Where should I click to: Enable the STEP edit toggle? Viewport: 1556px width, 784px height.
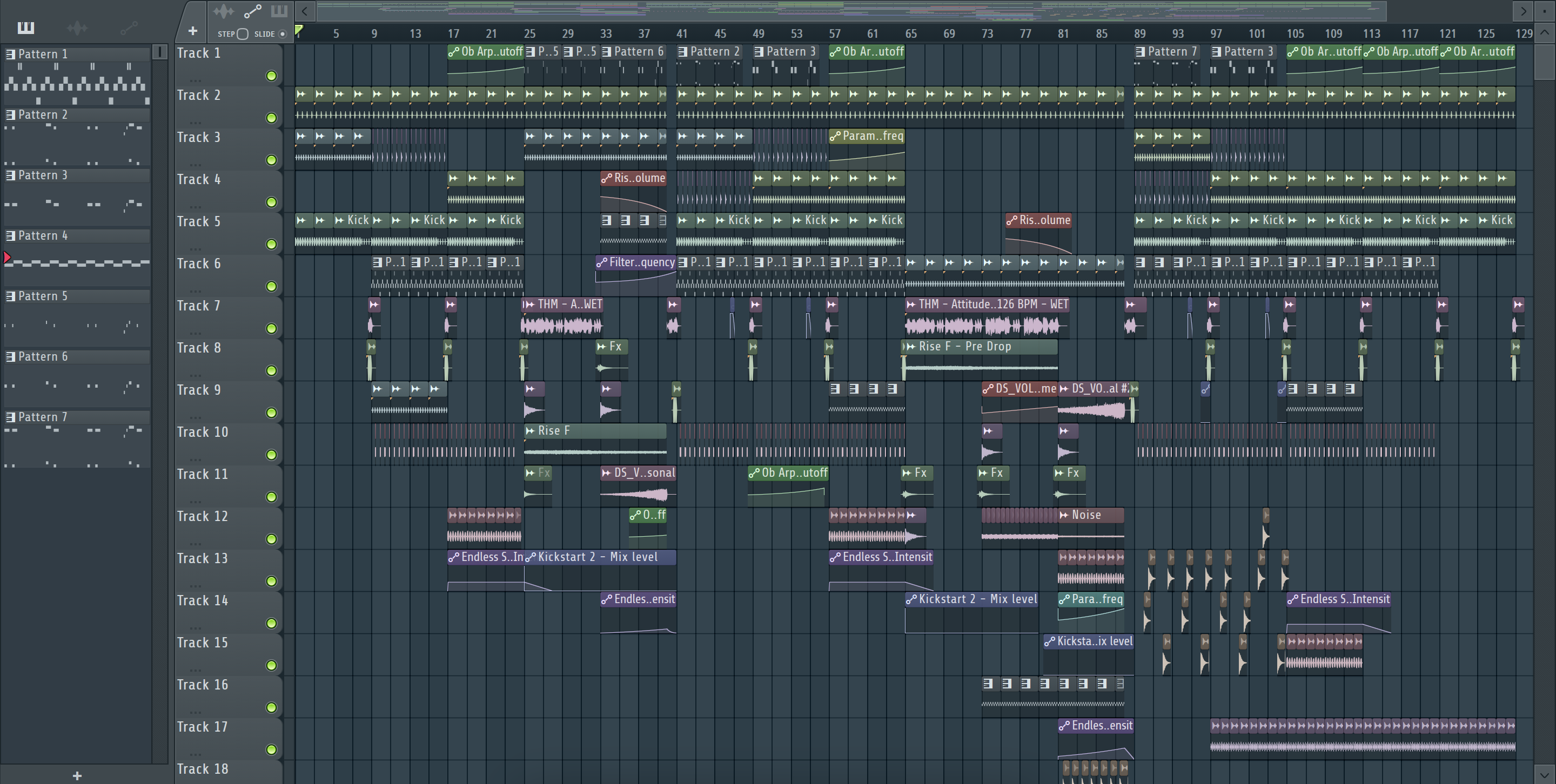pos(242,34)
